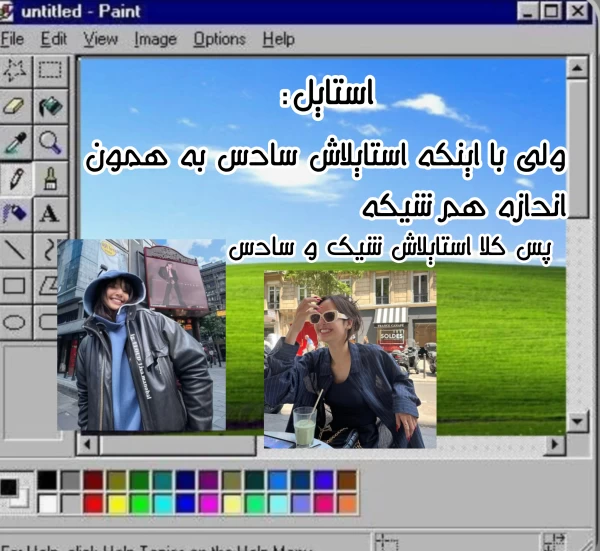The height and width of the screenshot is (551, 600).
Task: Activate the Pick Color eyedropper tool
Action: (x=15, y=142)
